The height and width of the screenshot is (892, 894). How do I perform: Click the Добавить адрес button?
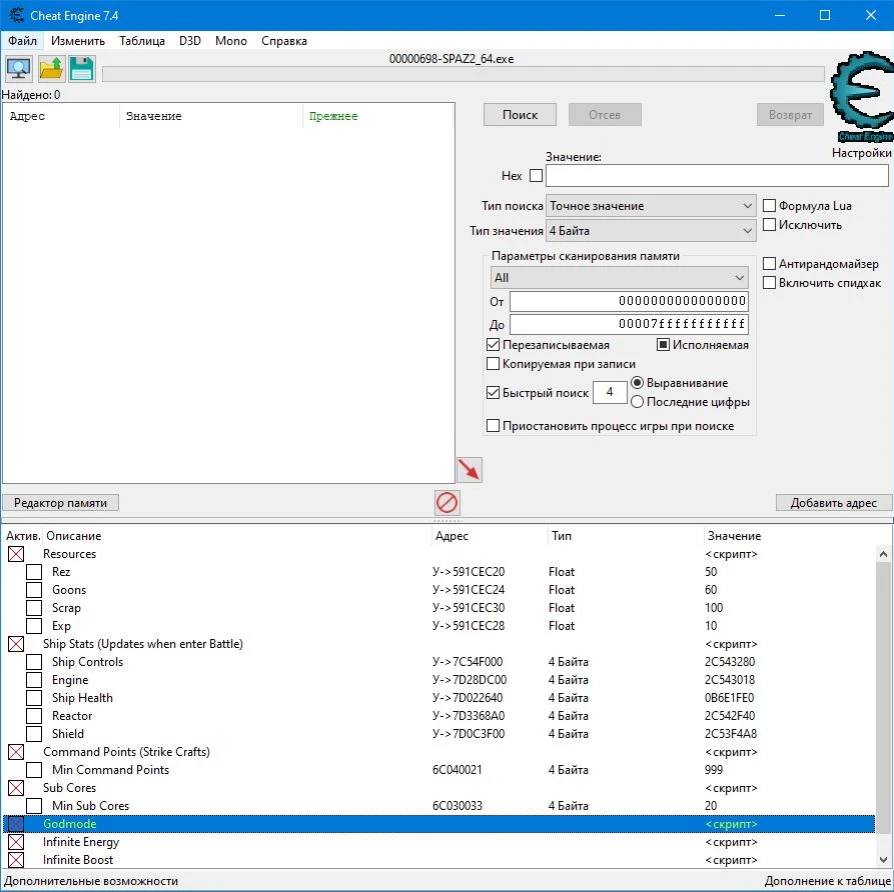[x=833, y=502]
